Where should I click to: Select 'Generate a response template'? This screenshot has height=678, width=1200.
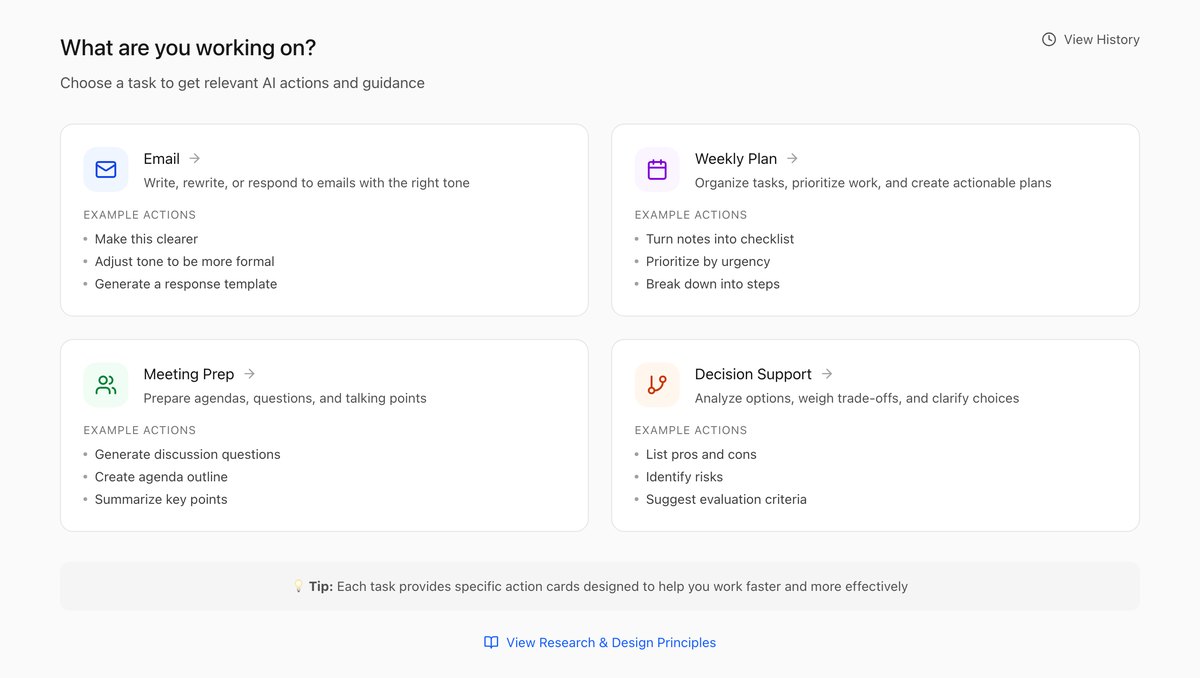[x=186, y=284]
